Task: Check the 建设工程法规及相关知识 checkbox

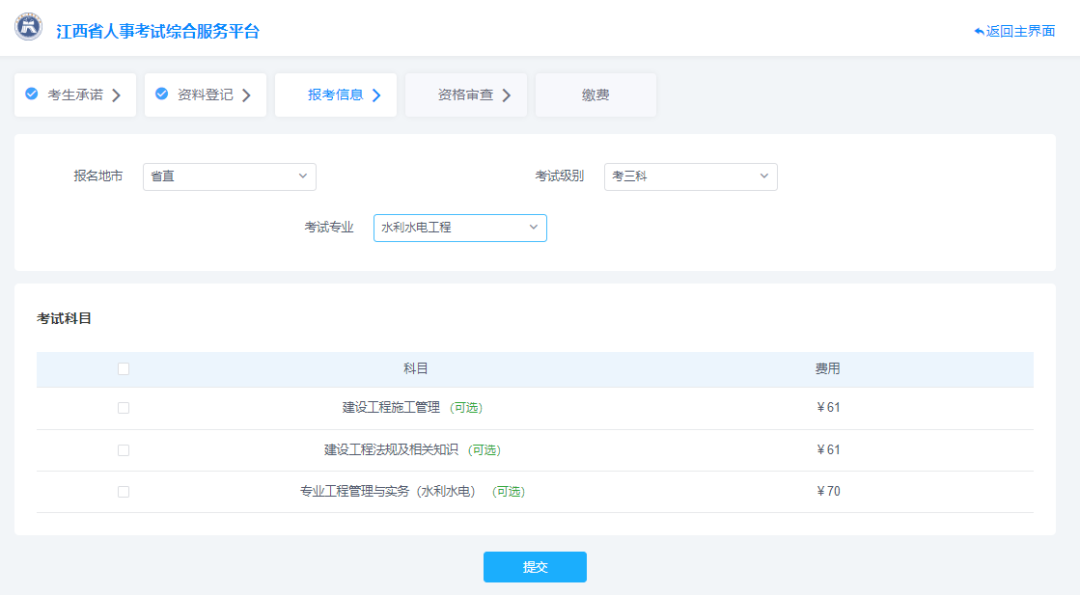Action: click(x=123, y=450)
